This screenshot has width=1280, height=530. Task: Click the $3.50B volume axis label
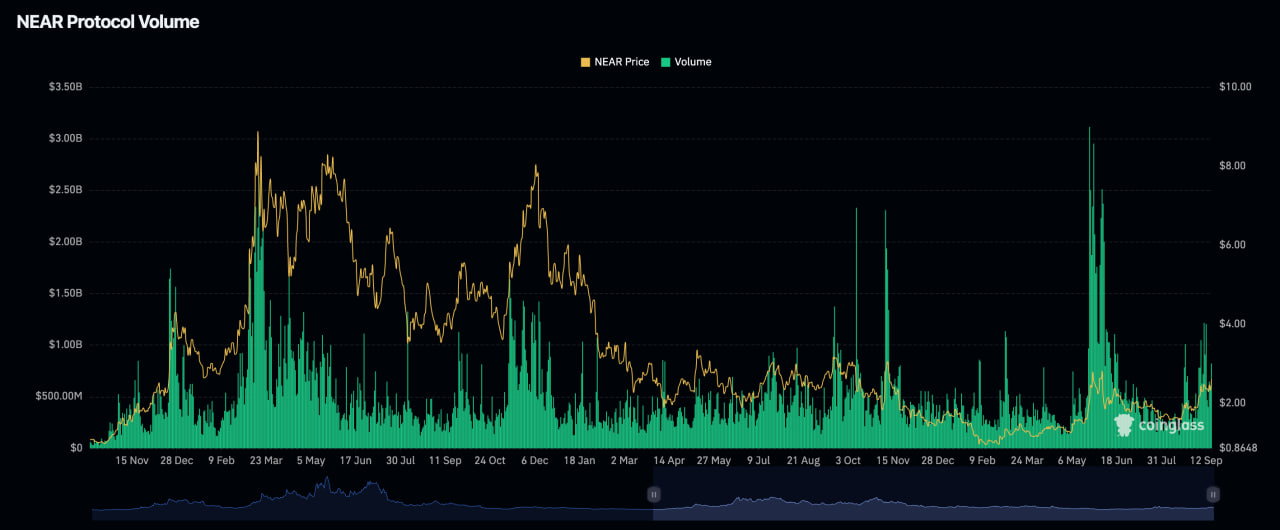click(65, 87)
